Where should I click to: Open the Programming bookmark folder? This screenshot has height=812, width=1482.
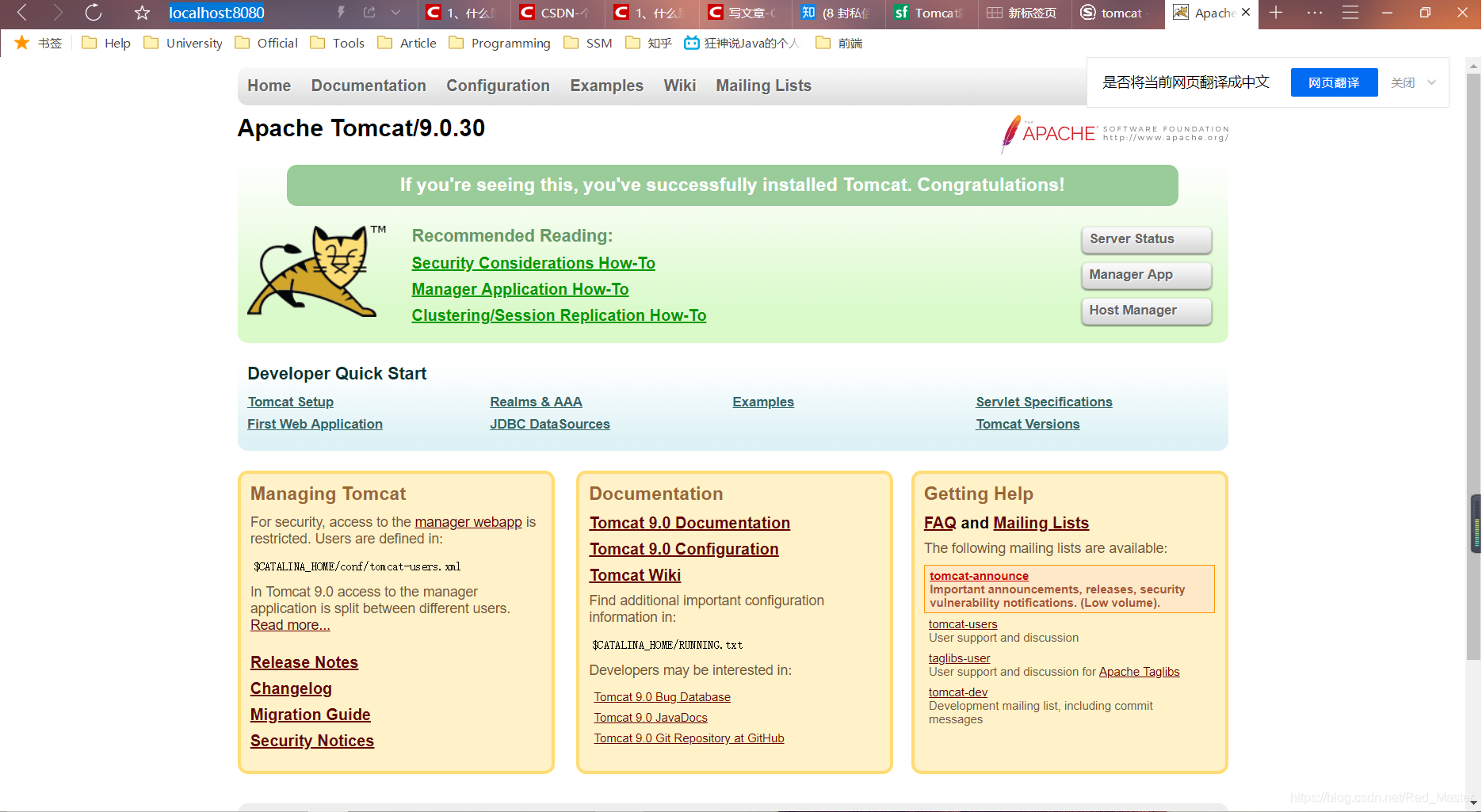pos(500,43)
